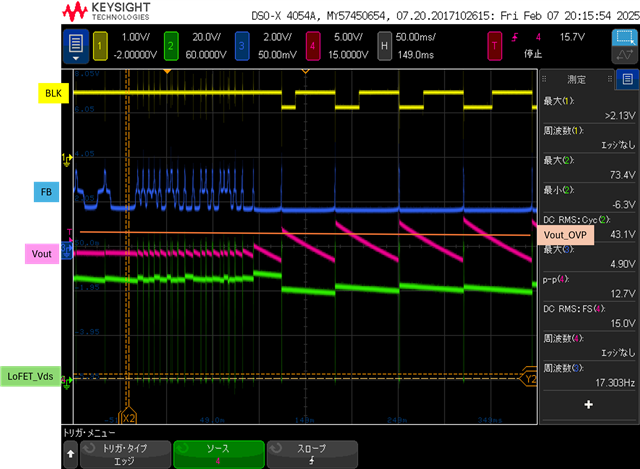Click the hollow delay reference marker at top
This screenshot has width=640, height=469.
click(305, 71)
